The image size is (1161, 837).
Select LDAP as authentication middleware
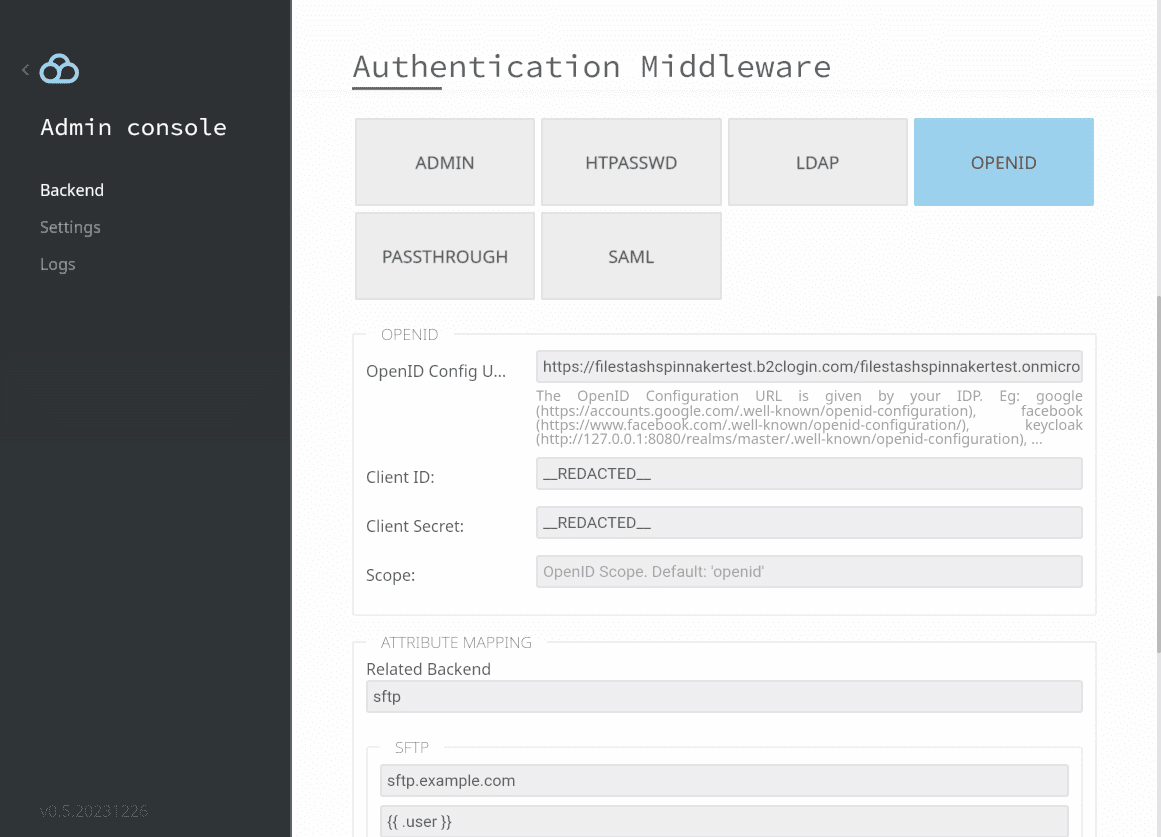[817, 162]
